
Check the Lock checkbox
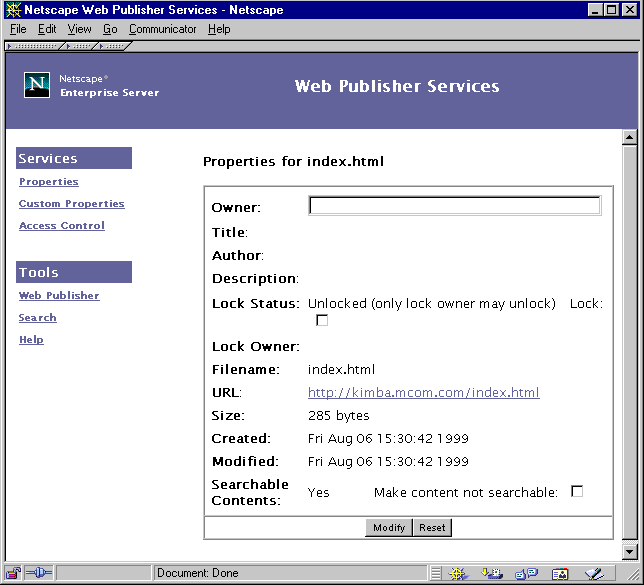pyautogui.click(x=322, y=320)
